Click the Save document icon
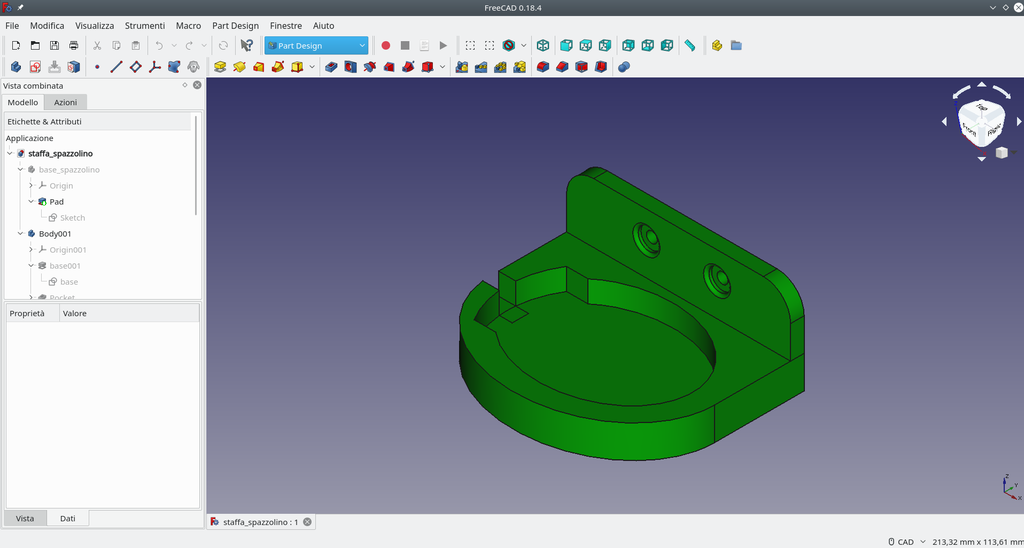Viewport: 1024px width, 548px height. pyautogui.click(x=55, y=46)
